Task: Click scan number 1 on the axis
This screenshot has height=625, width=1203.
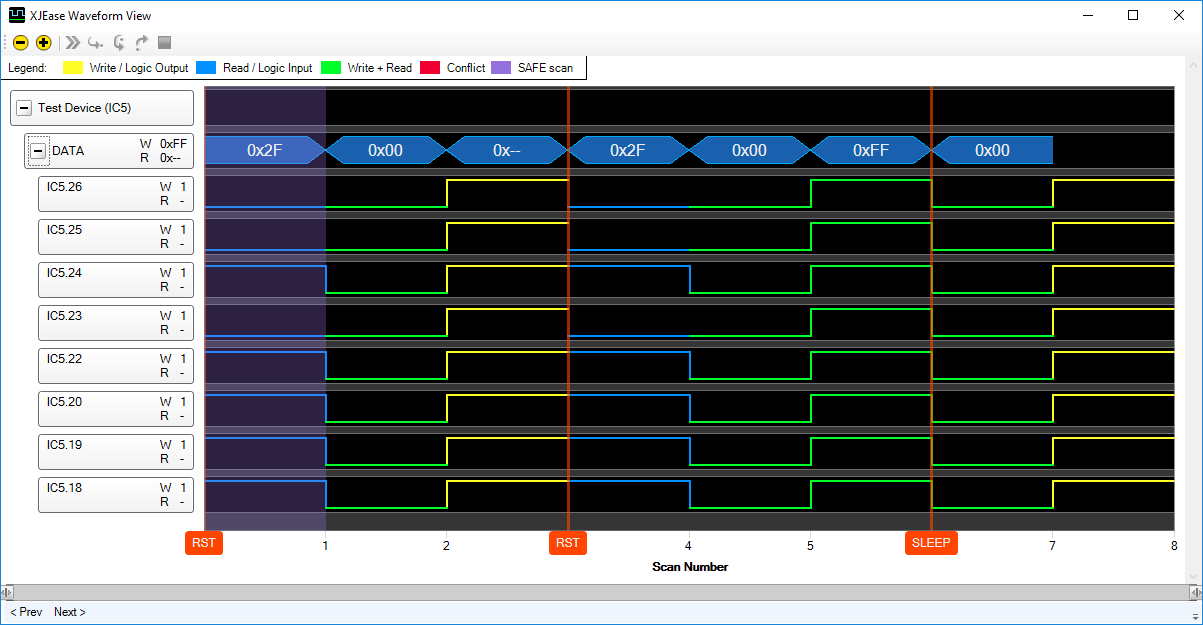Action: [x=325, y=546]
